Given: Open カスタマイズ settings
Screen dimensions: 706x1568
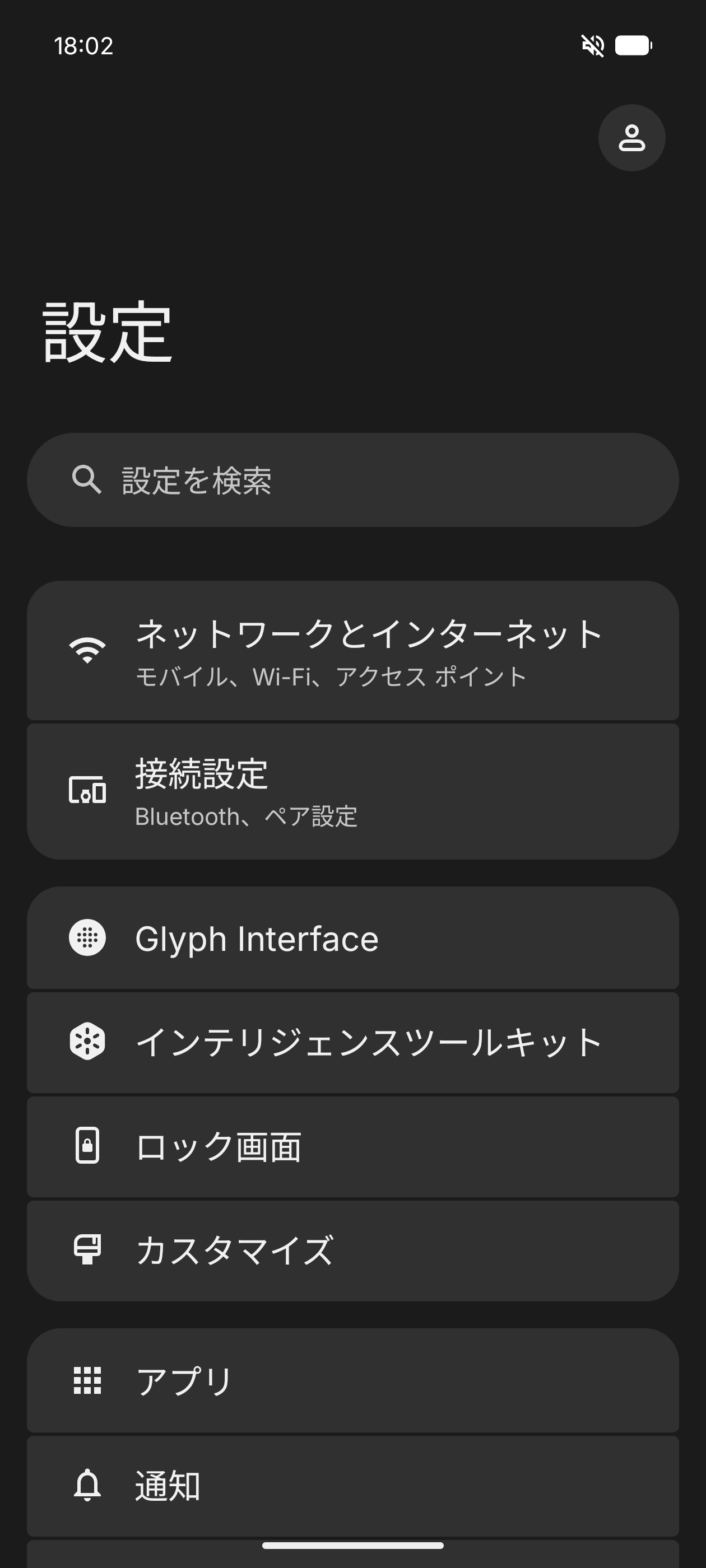Looking at the screenshot, I should click(x=235, y=1250).
